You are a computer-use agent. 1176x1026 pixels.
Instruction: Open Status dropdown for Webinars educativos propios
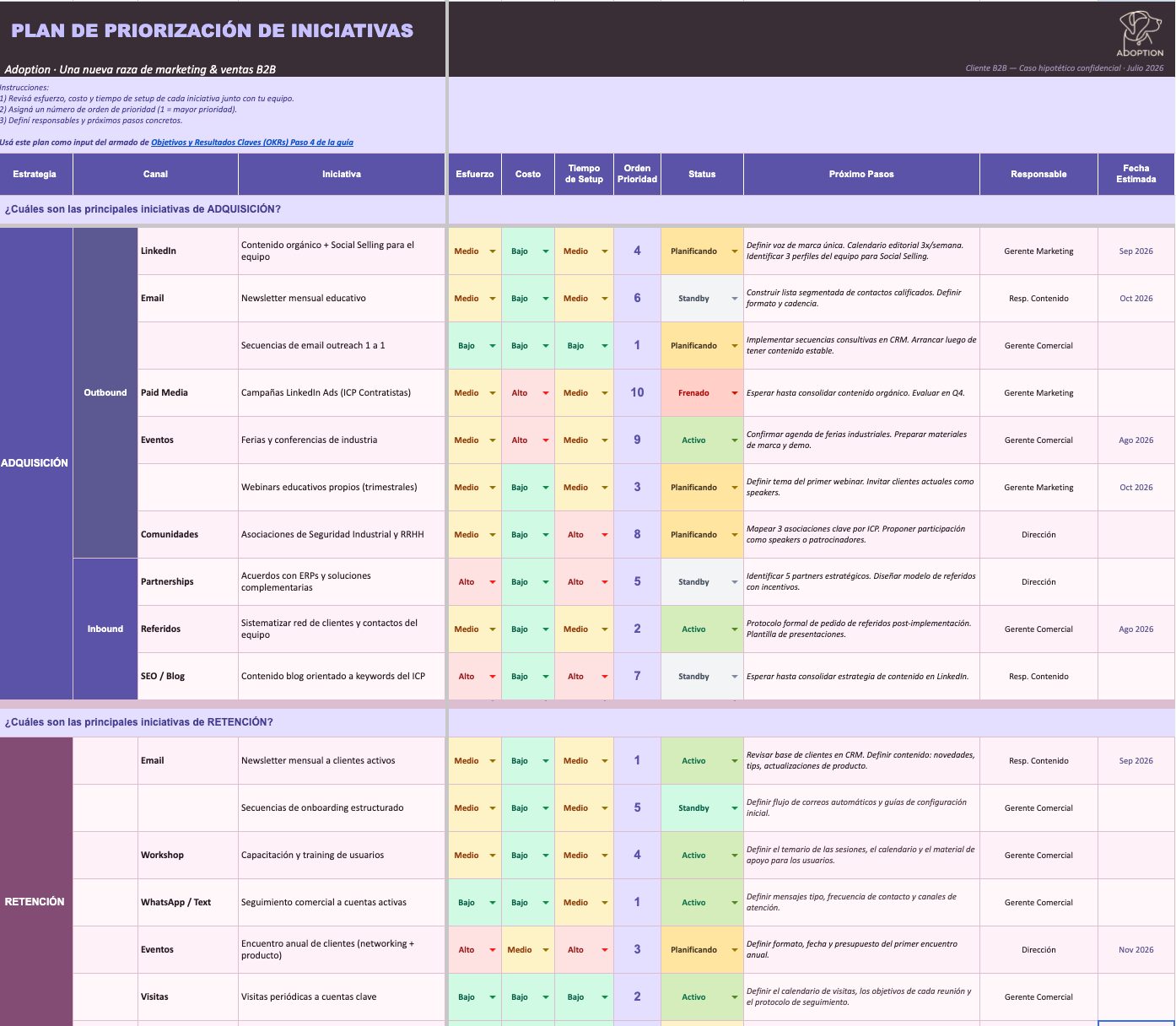point(735,488)
